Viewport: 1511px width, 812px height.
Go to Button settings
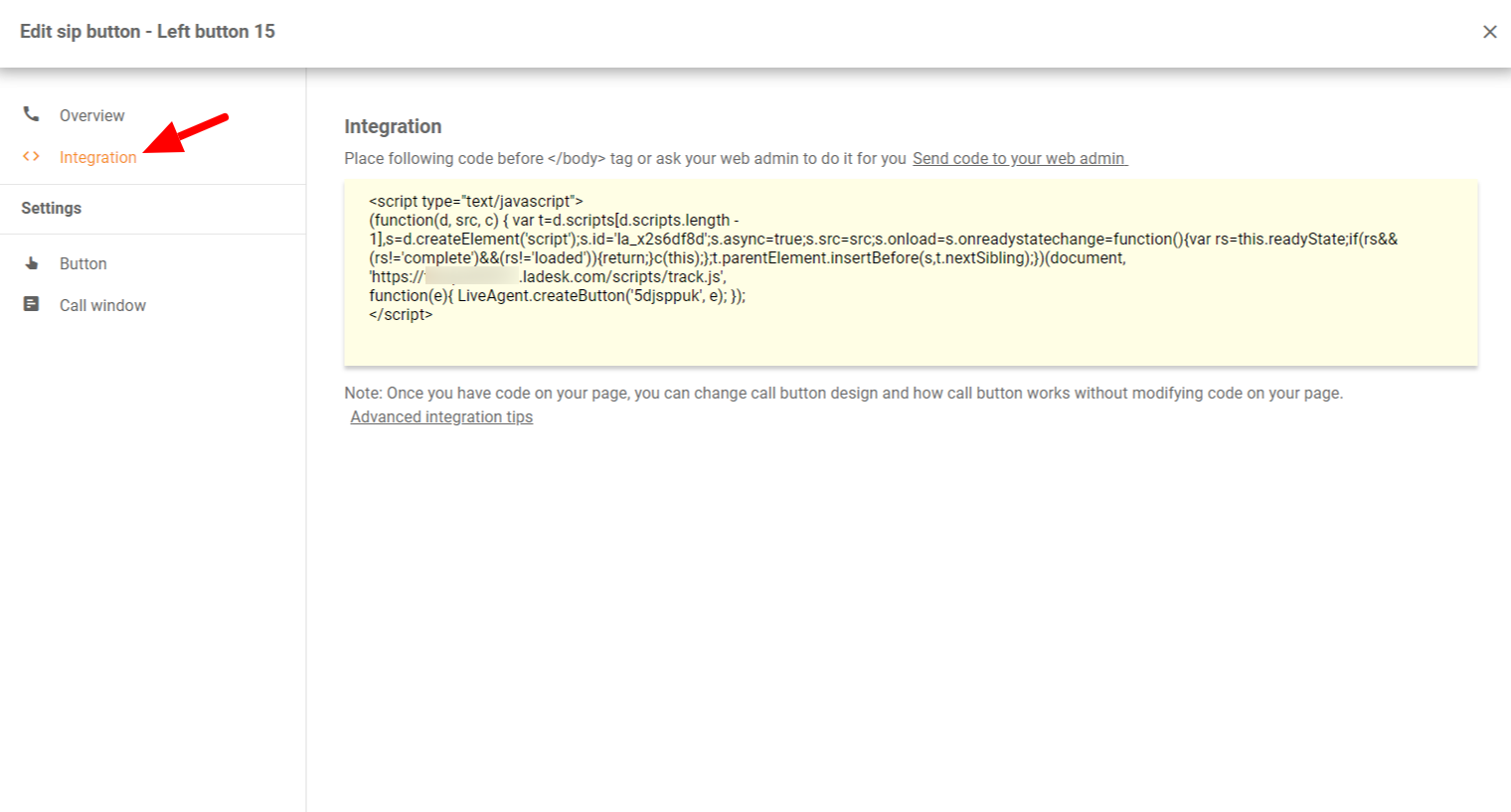click(x=83, y=263)
